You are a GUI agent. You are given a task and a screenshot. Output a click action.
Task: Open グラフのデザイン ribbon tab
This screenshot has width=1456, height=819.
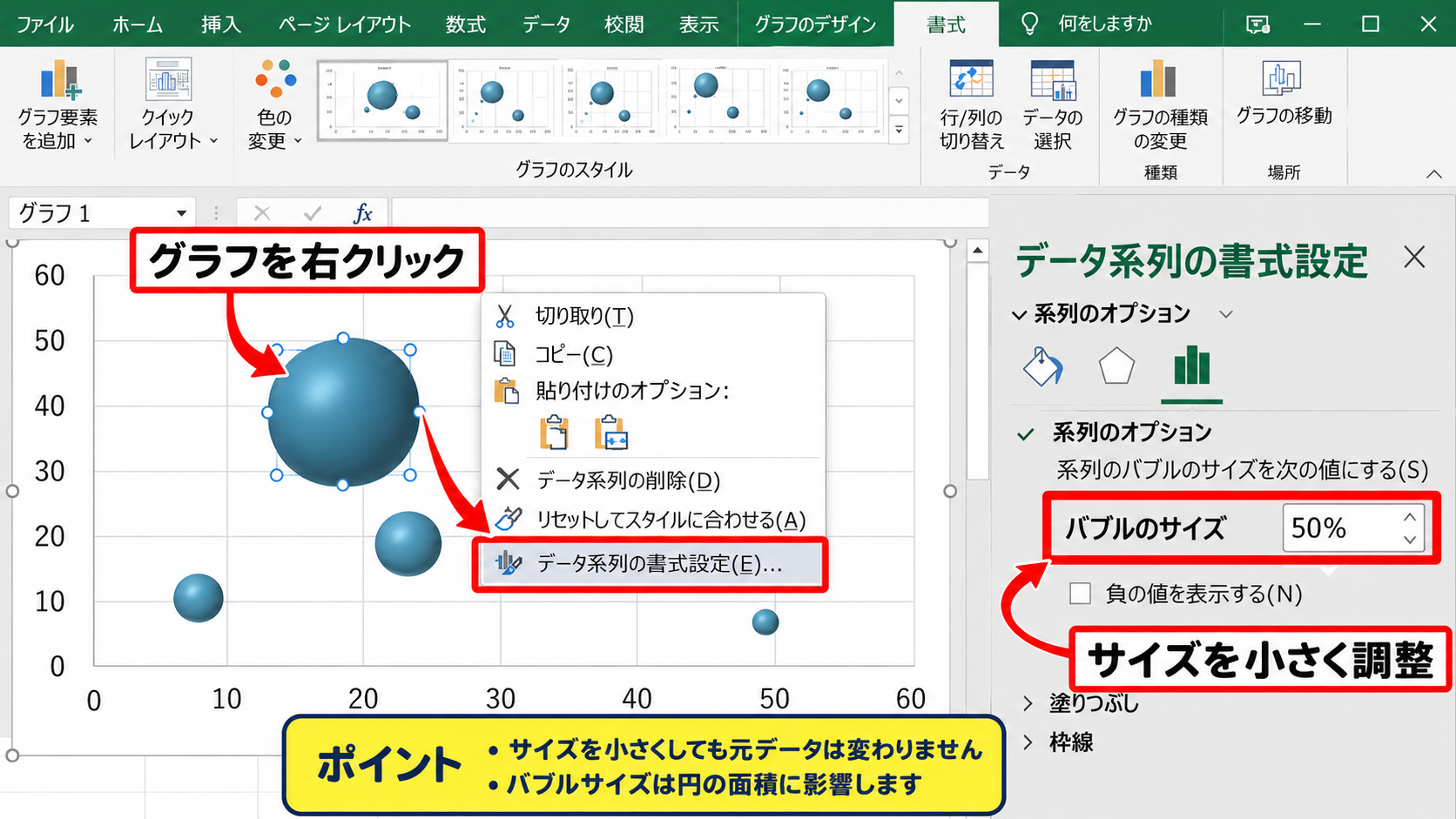pyautogui.click(x=815, y=24)
